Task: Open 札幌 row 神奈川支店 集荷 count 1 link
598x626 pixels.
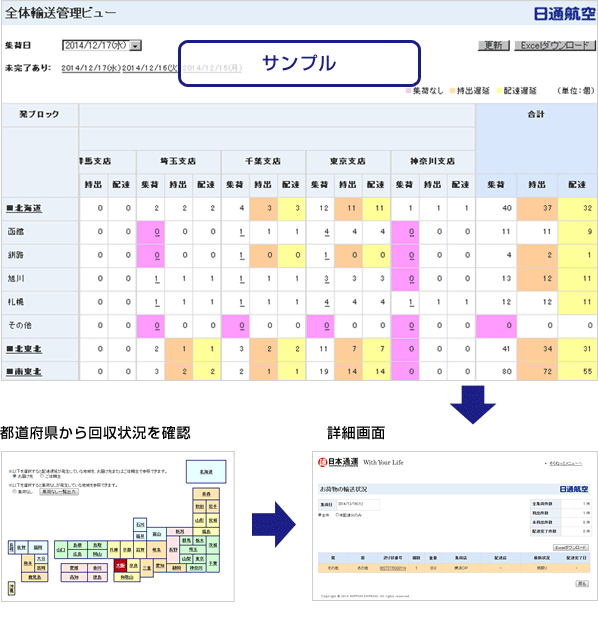Action: point(411,303)
